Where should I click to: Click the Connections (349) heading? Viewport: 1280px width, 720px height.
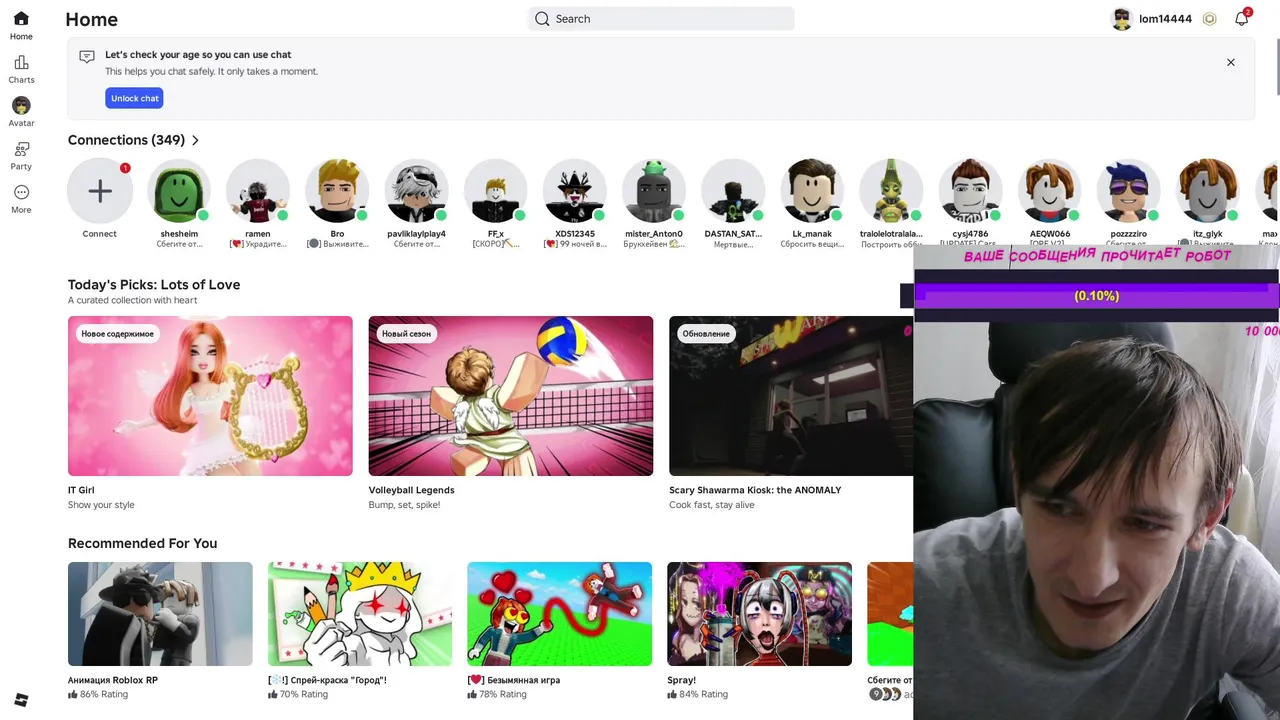126,140
